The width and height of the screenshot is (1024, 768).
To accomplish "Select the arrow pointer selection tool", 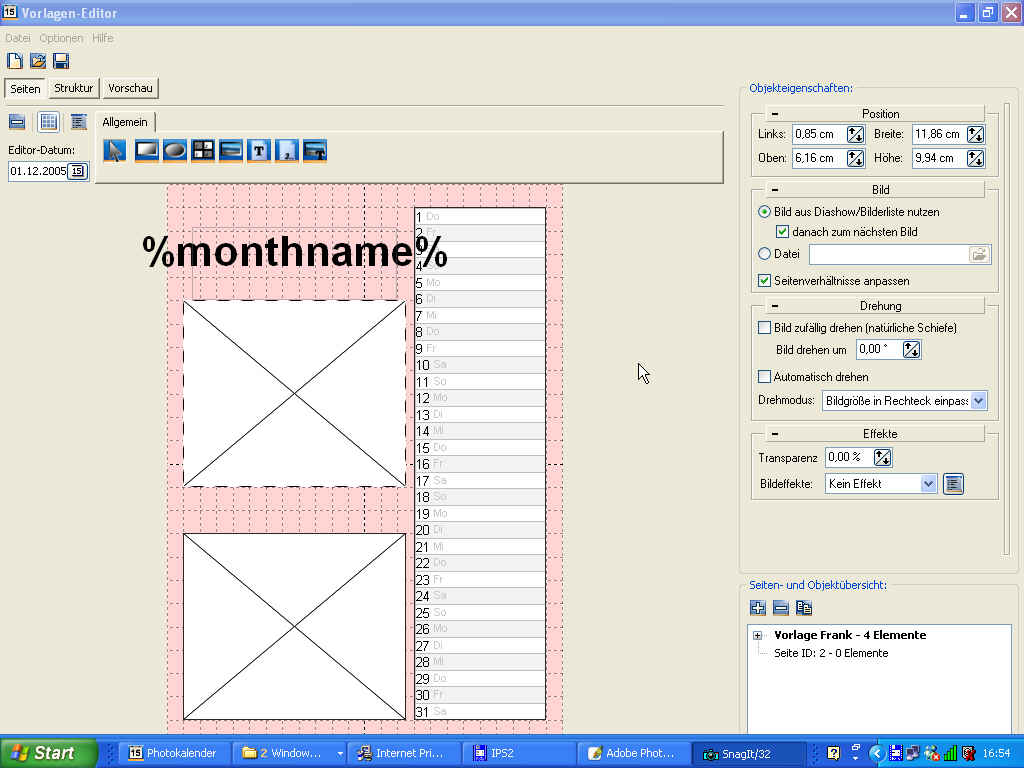I will (x=115, y=151).
